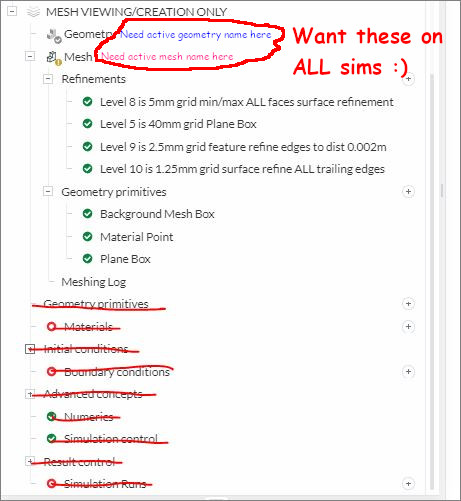
Task: Click the red status circle next to Materials
Action: 51,326
